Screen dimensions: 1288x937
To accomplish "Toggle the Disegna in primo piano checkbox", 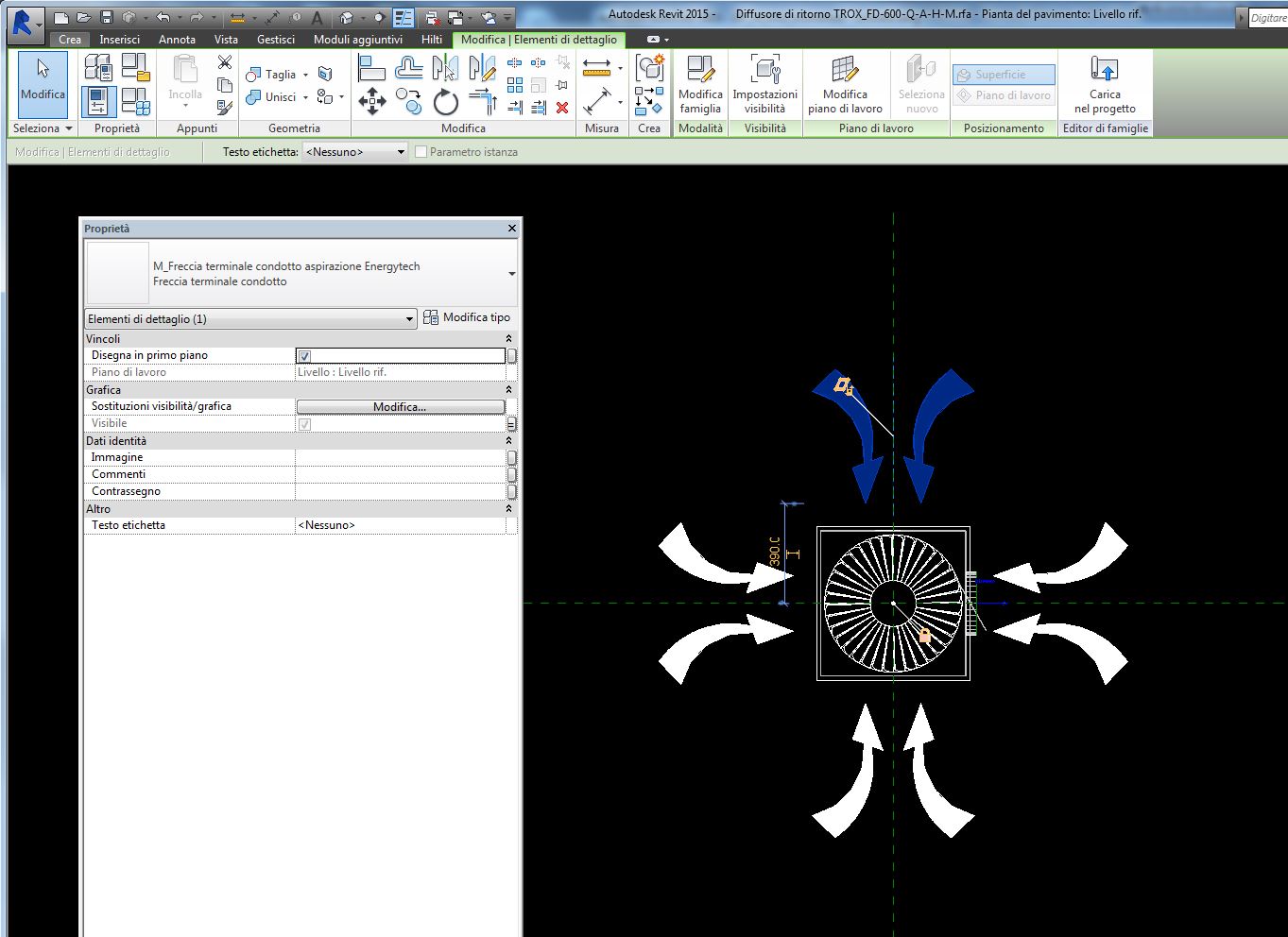I will click(x=304, y=356).
